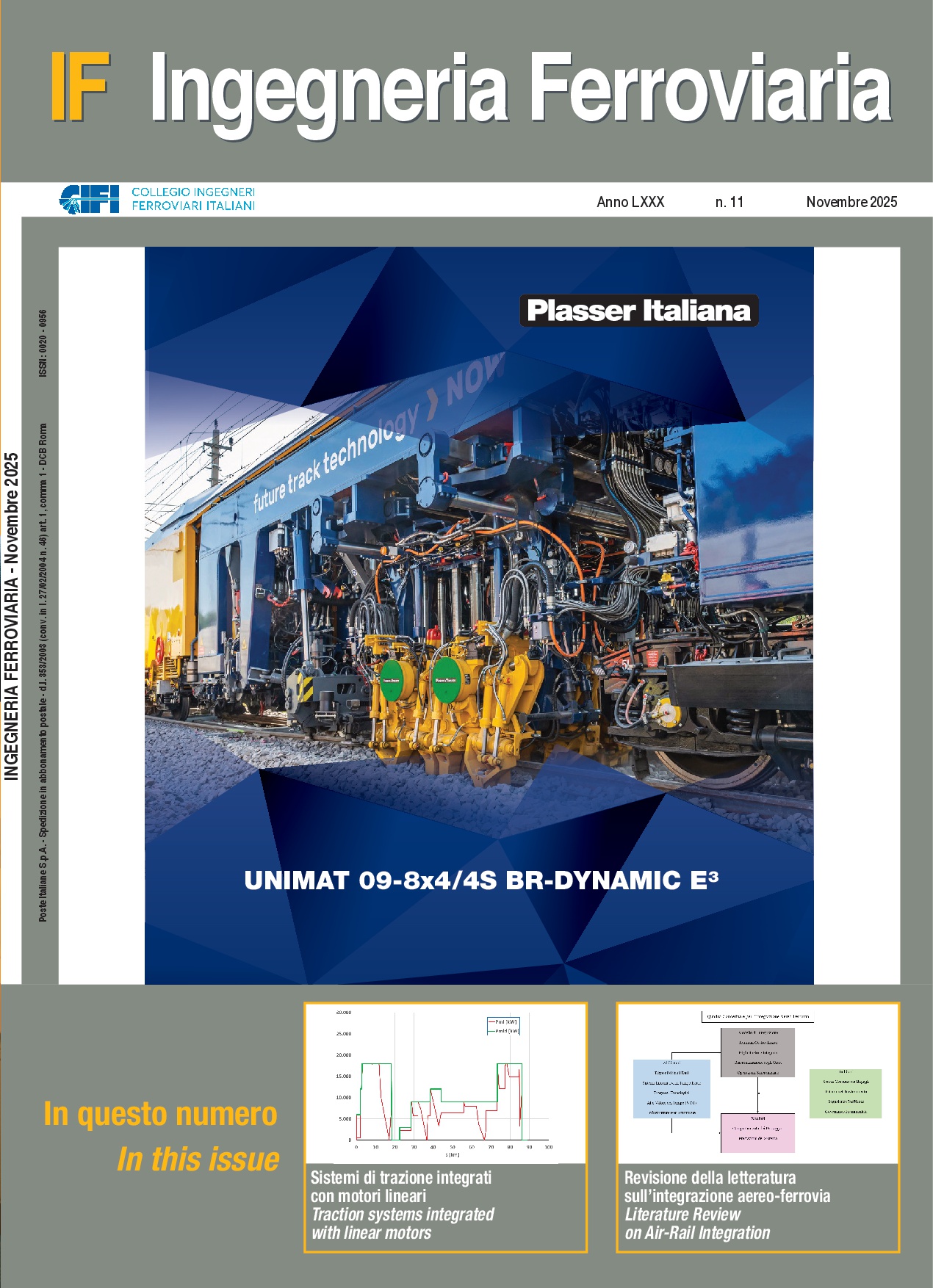Viewport: 933px width, 1288px height.
Task: Click the Anno LXXX label
Action: coord(630,202)
